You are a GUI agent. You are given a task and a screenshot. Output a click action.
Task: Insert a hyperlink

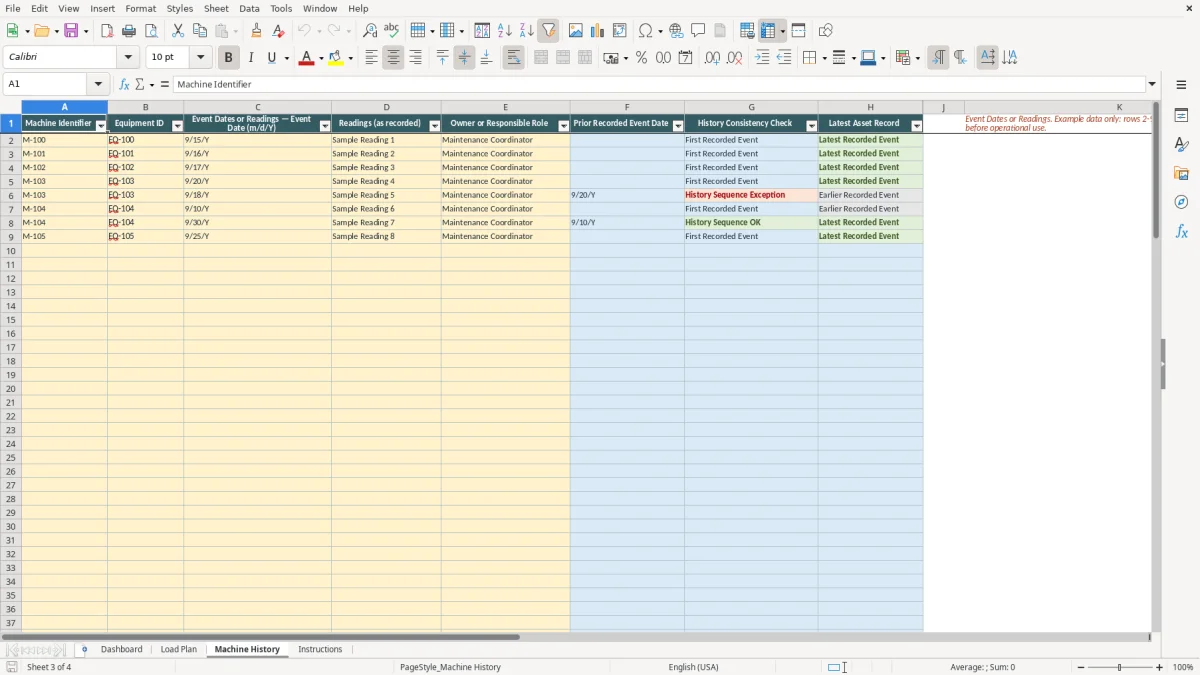coord(676,31)
